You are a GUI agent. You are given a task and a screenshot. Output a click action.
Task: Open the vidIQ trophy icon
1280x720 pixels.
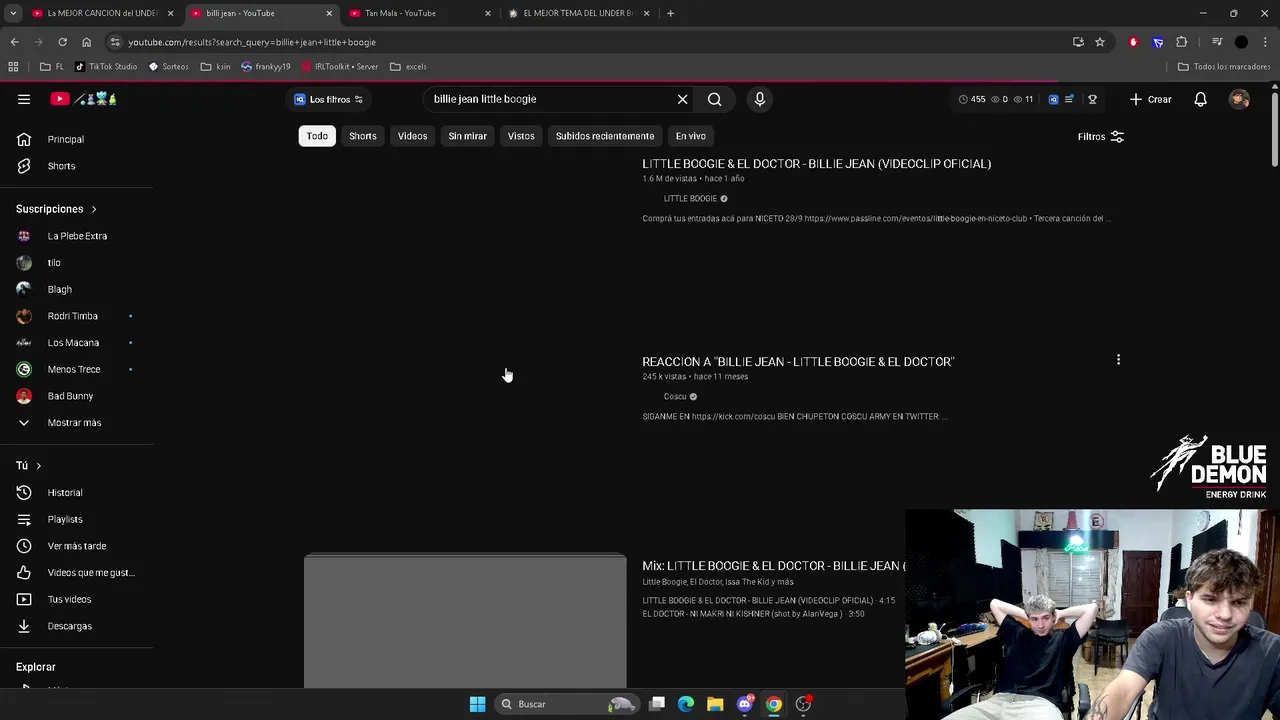click(x=1092, y=99)
